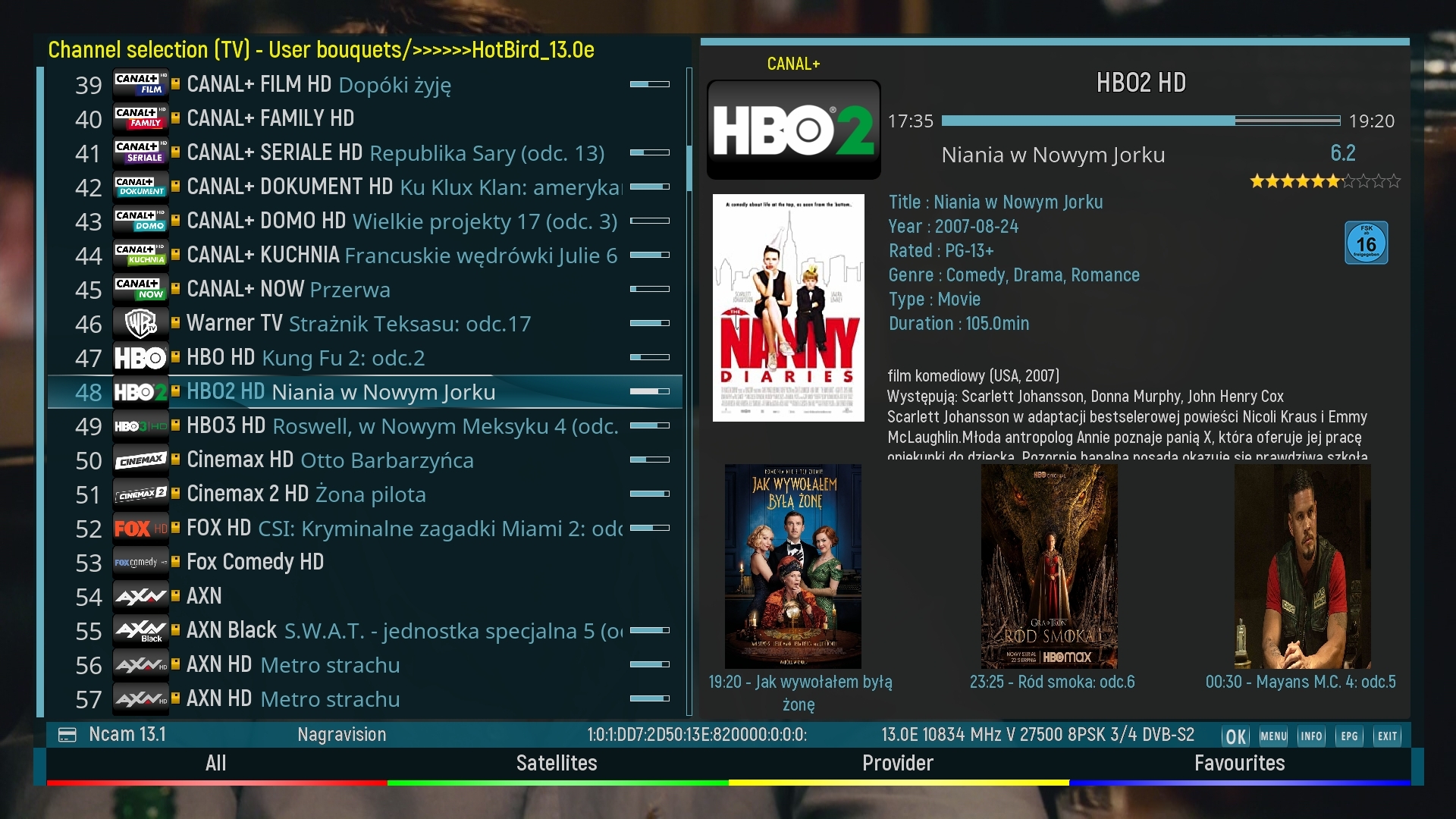This screenshot has width=1456, height=819.
Task: Click the AXN logo in row 54
Action: [x=140, y=597]
